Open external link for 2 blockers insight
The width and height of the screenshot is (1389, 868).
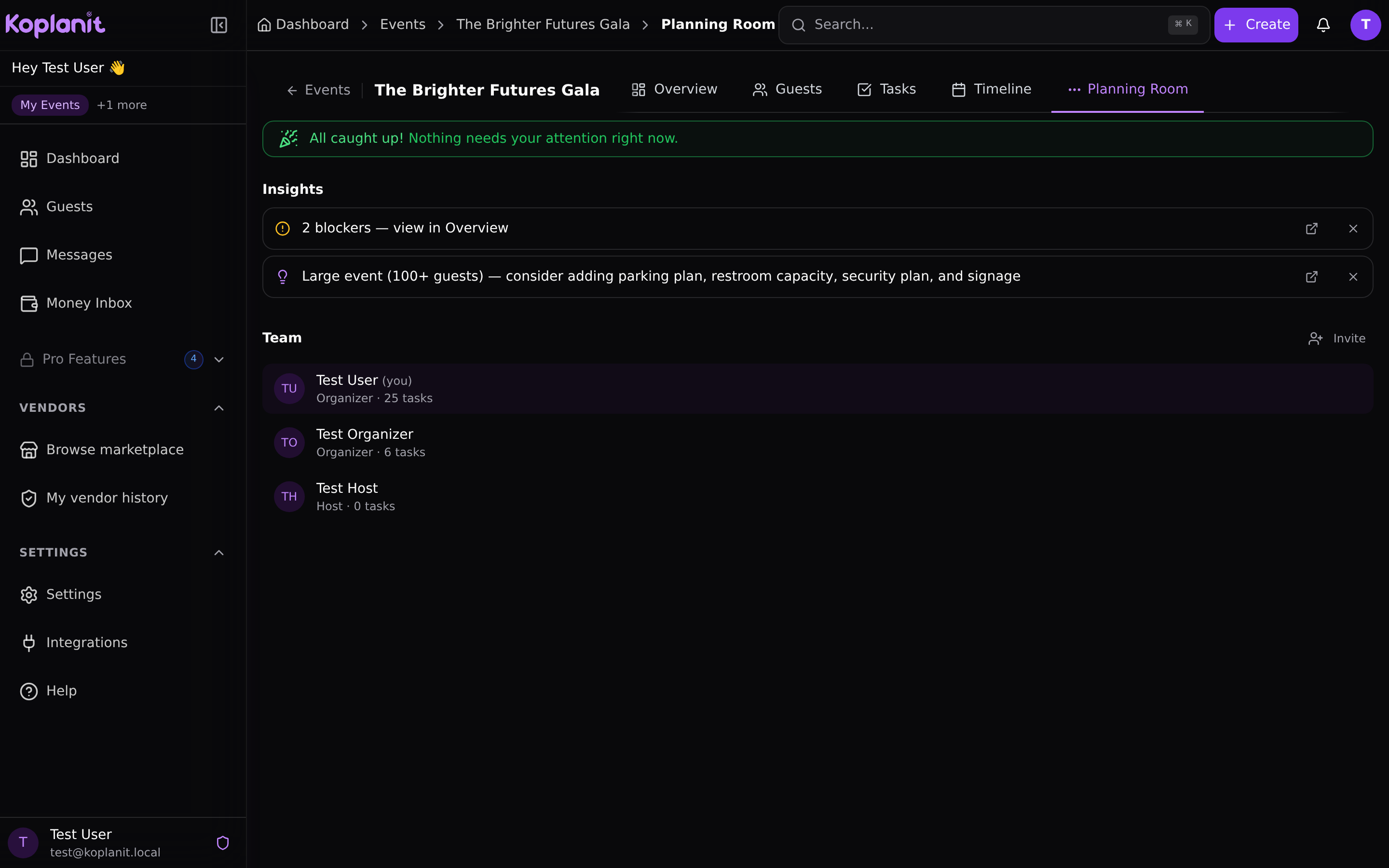(x=1311, y=229)
